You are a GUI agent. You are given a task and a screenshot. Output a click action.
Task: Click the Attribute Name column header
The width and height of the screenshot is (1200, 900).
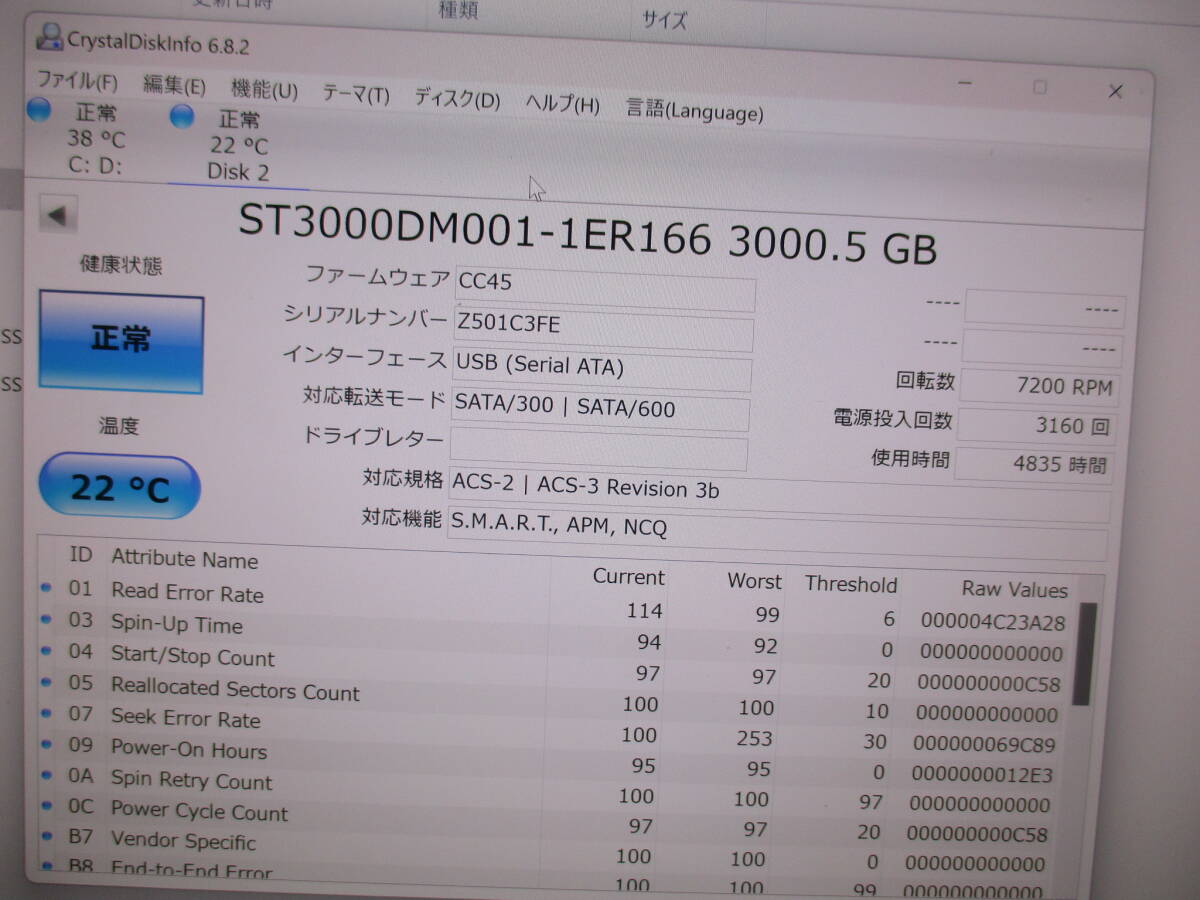point(185,559)
